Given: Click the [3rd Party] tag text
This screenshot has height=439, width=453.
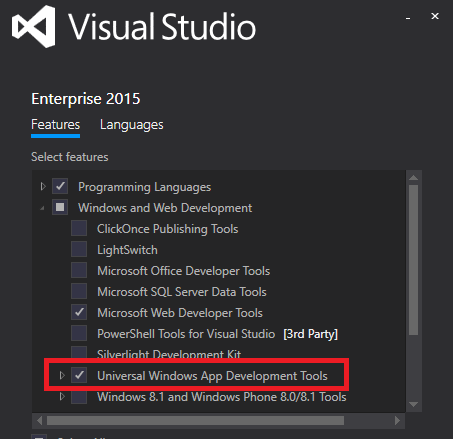Looking at the screenshot, I should coord(310,334).
